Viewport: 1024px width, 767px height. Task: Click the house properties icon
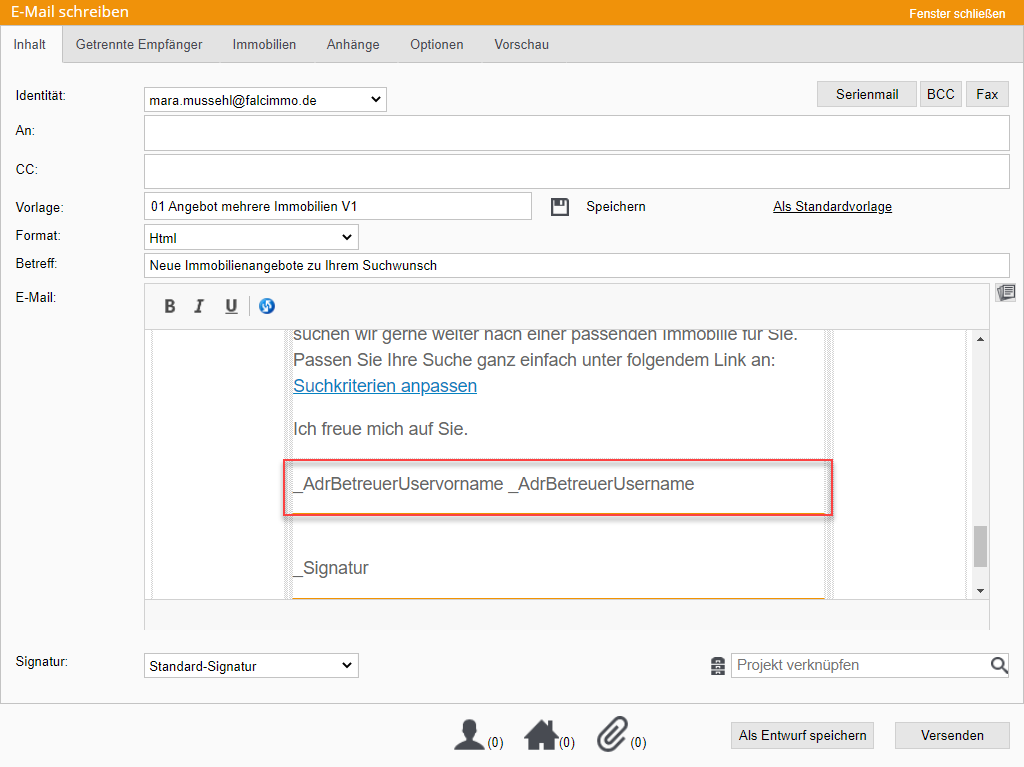[x=541, y=735]
